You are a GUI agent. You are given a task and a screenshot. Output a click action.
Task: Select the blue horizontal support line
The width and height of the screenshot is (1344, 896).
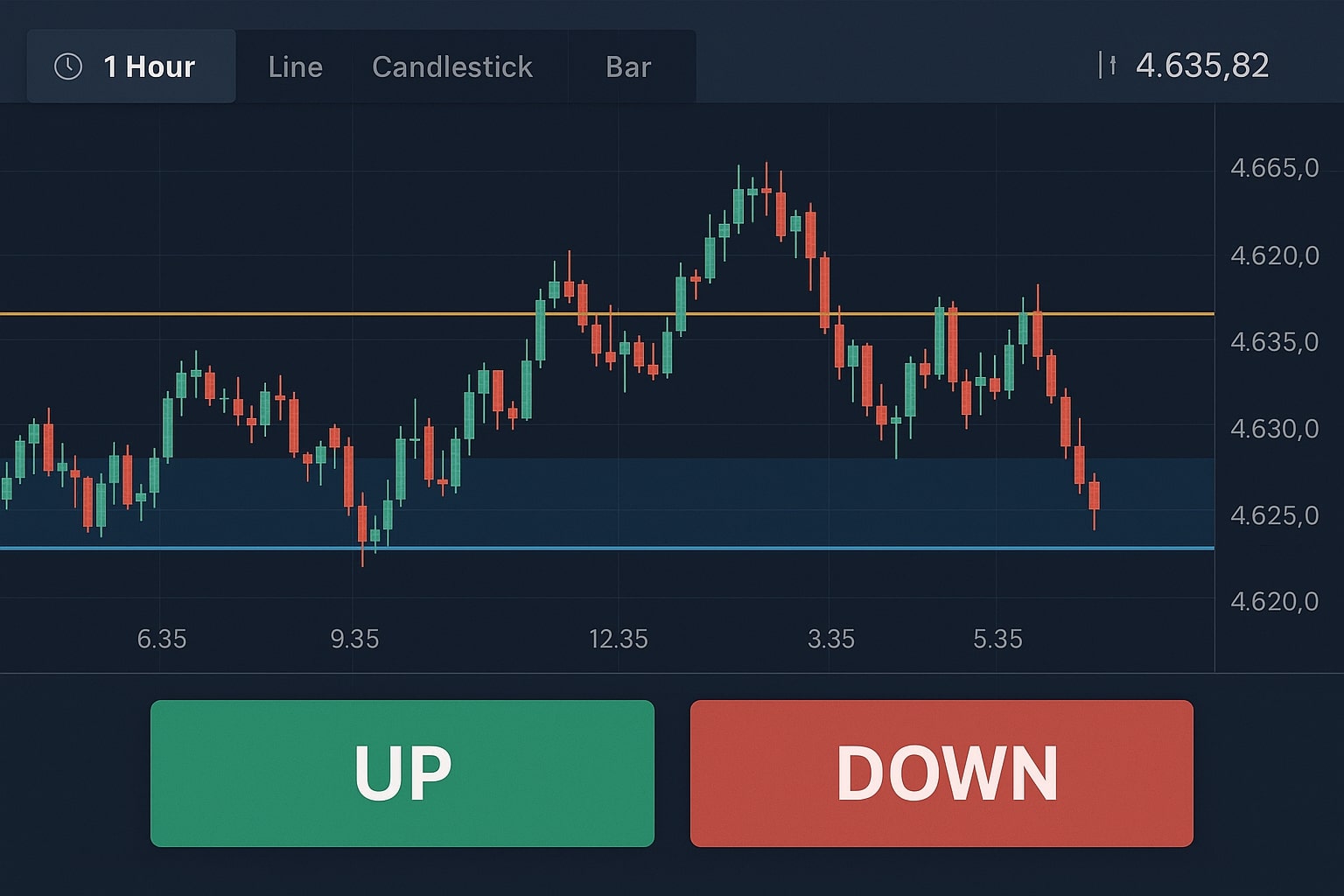tap(607, 549)
